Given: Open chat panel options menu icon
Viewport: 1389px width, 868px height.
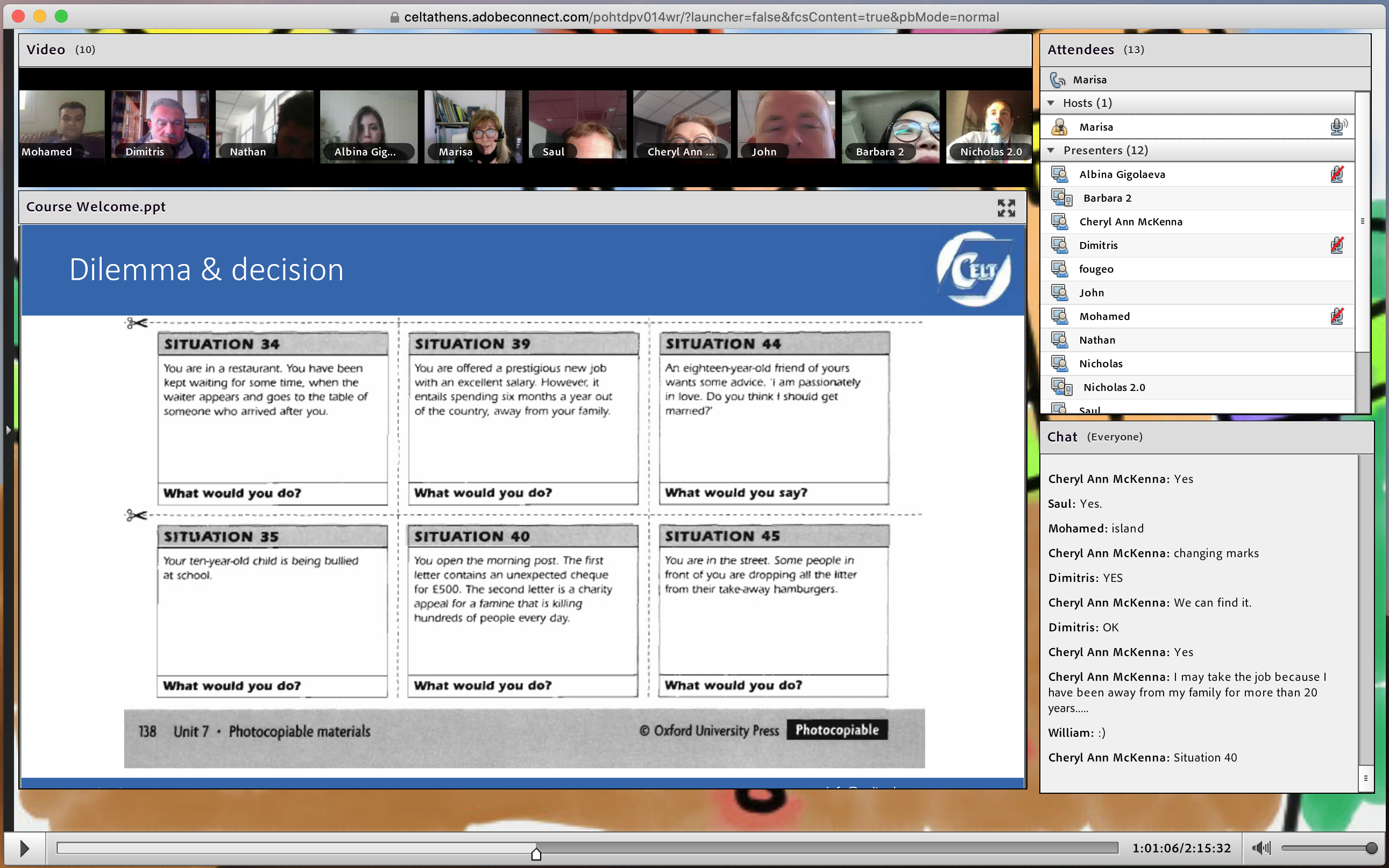Looking at the screenshot, I should pyautogui.click(x=1365, y=778).
